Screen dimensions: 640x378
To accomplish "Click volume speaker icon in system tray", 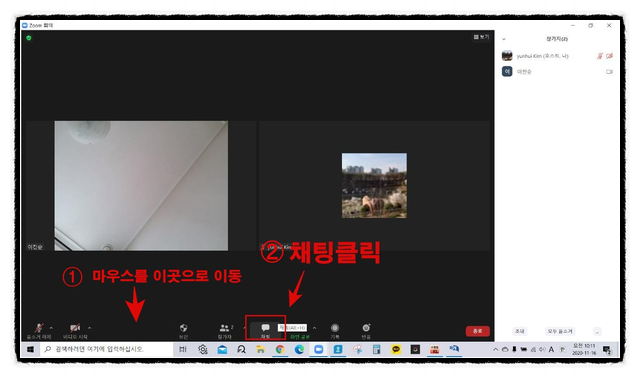I will click(x=542, y=349).
